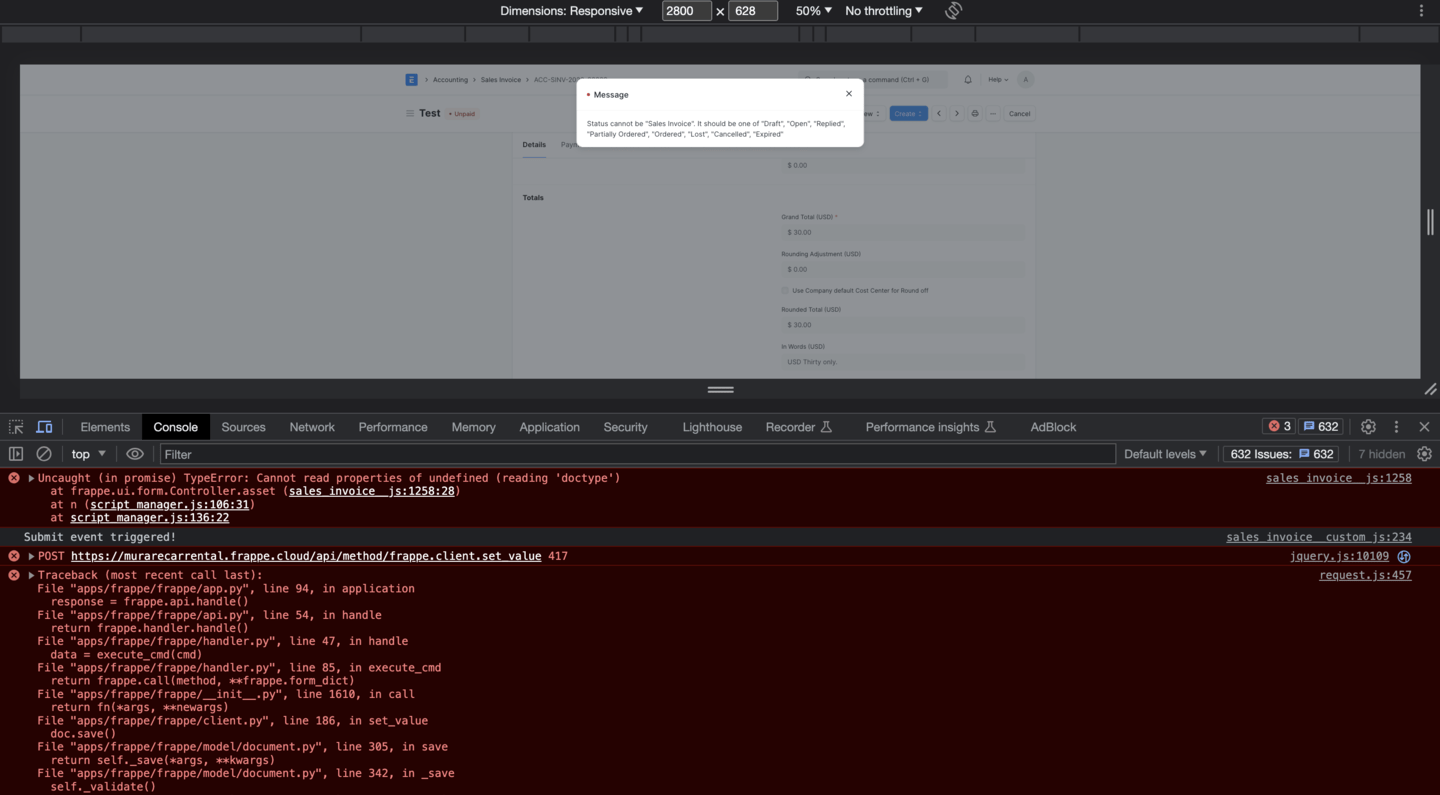Expand the Default levels dropdown
Viewport: 1440px width, 795px height.
point(1165,454)
